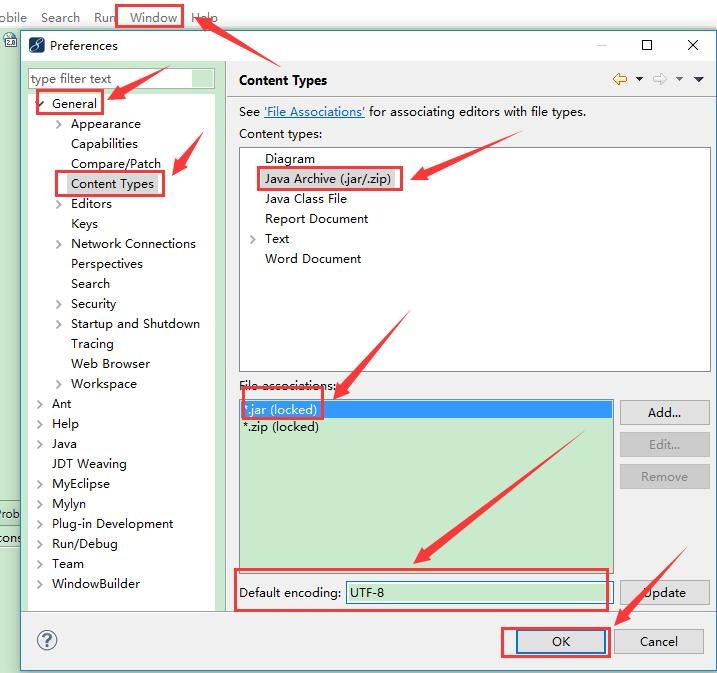
Task: Expand the Run/Debug node
Action: coord(40,544)
